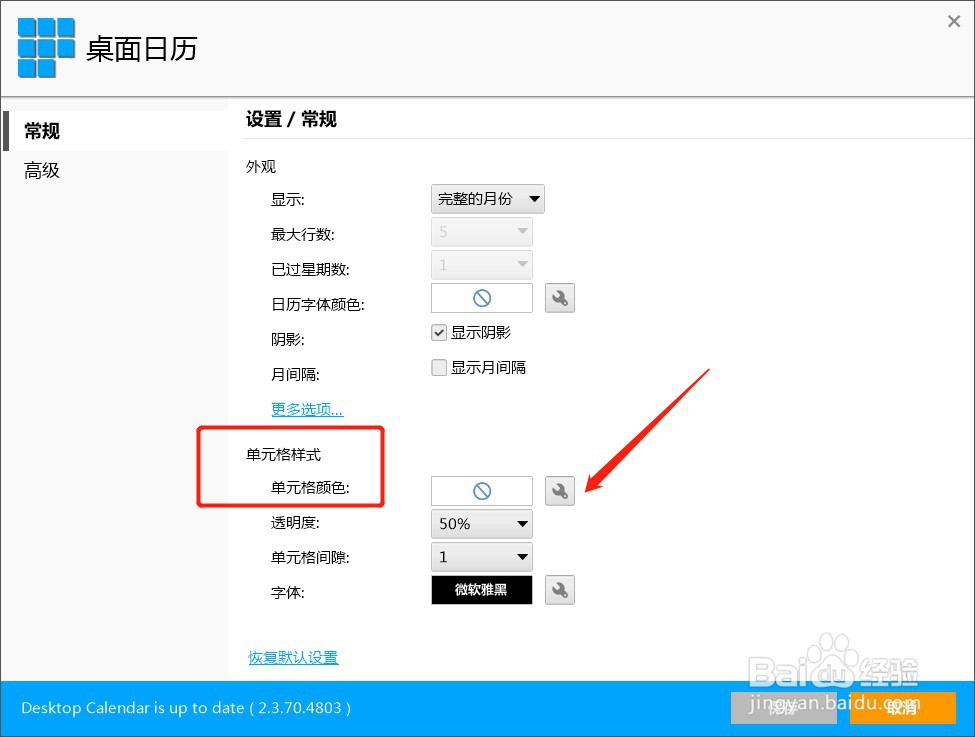Click the 桌面日历 blue grid logo

point(44,46)
